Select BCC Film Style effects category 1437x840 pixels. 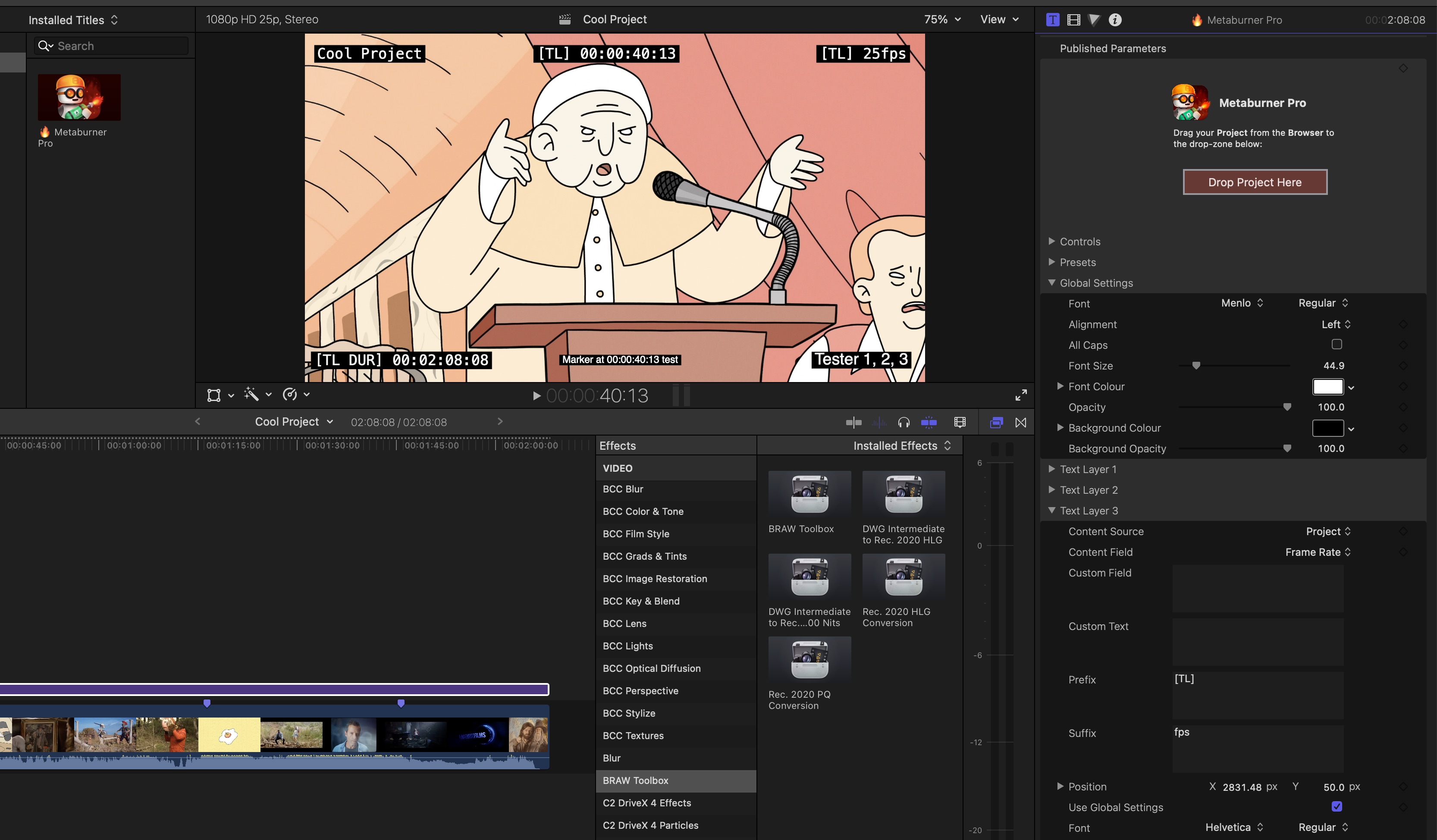(636, 534)
